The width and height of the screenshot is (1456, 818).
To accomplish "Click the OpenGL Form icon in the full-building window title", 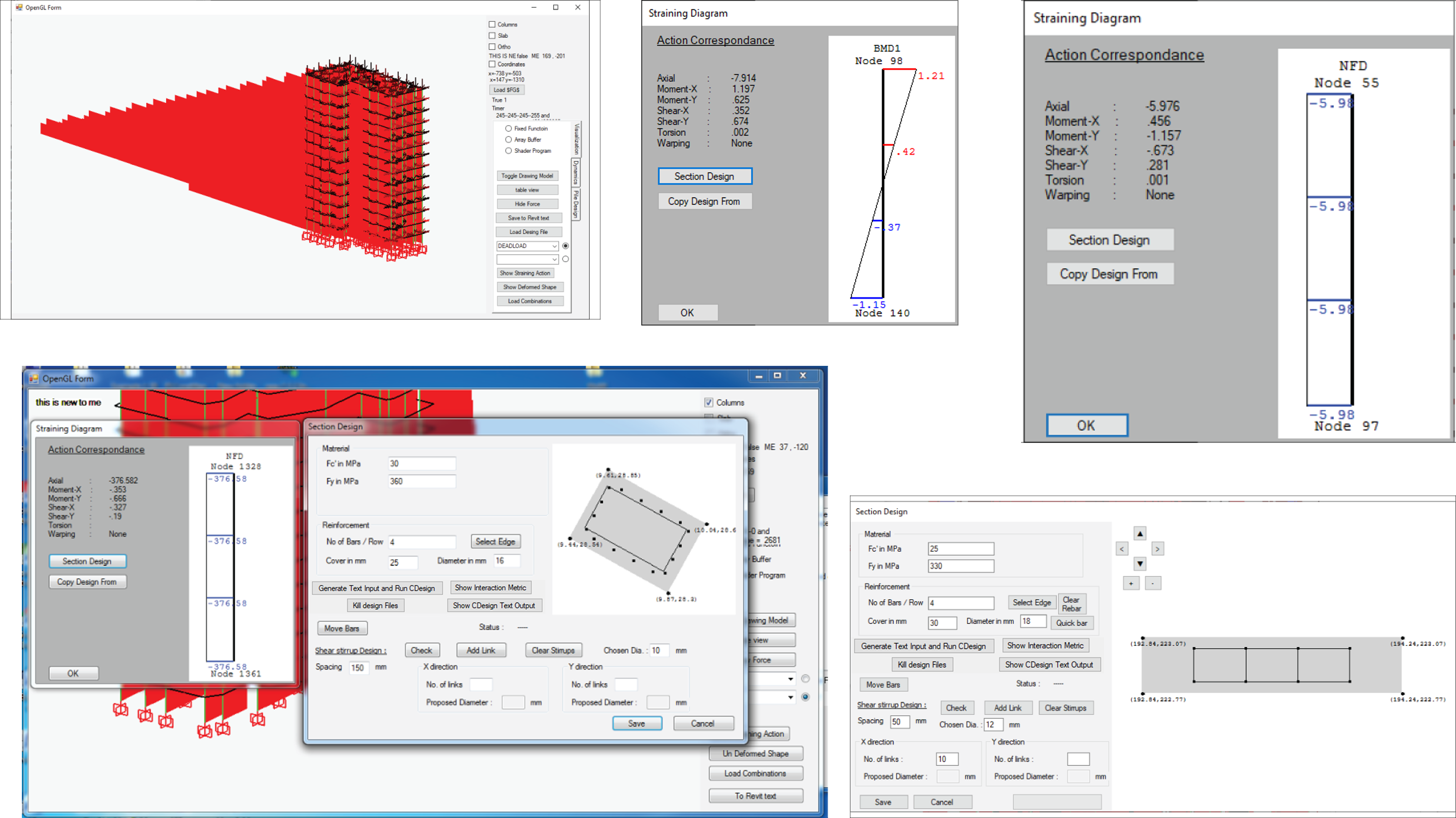I will 19,7.
